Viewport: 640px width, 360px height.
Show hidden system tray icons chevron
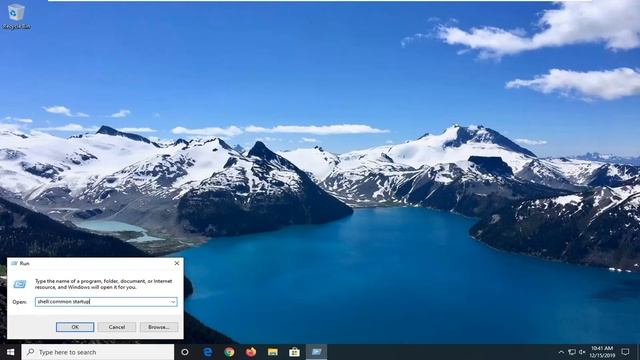point(561,352)
